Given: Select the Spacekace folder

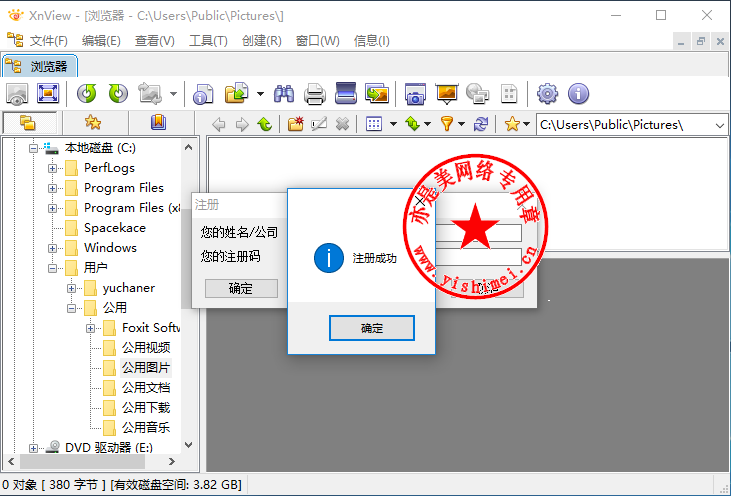Looking at the screenshot, I should (x=115, y=228).
